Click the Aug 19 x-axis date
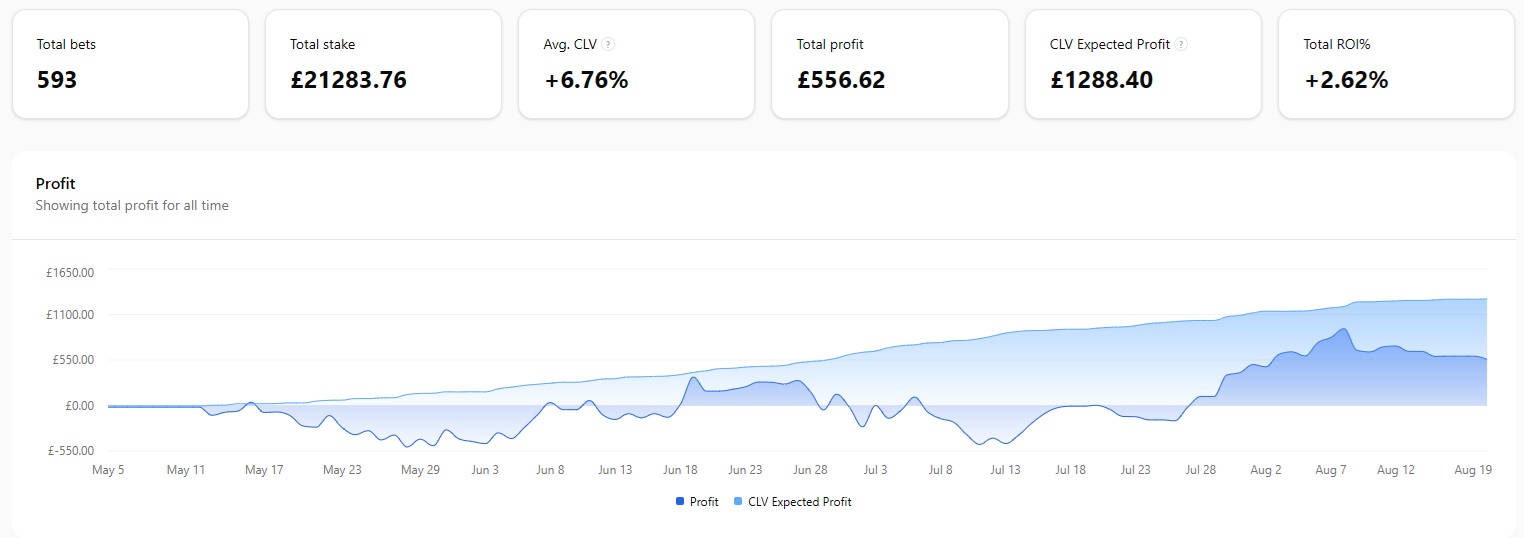This screenshot has width=1524, height=538. coord(1473,470)
